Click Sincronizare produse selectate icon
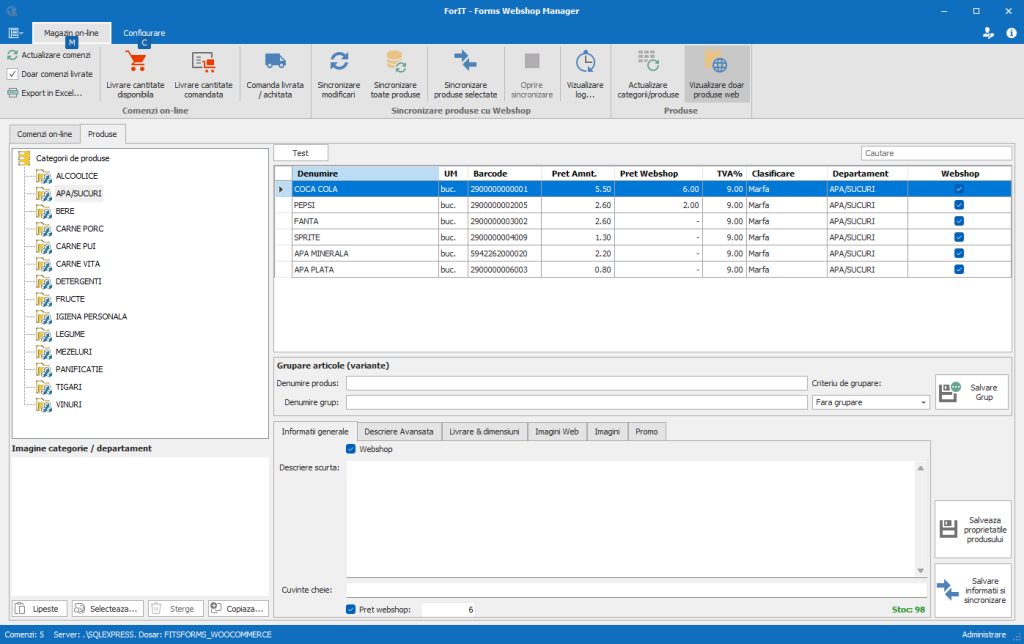Viewport: 1024px width, 644px height. 465,62
